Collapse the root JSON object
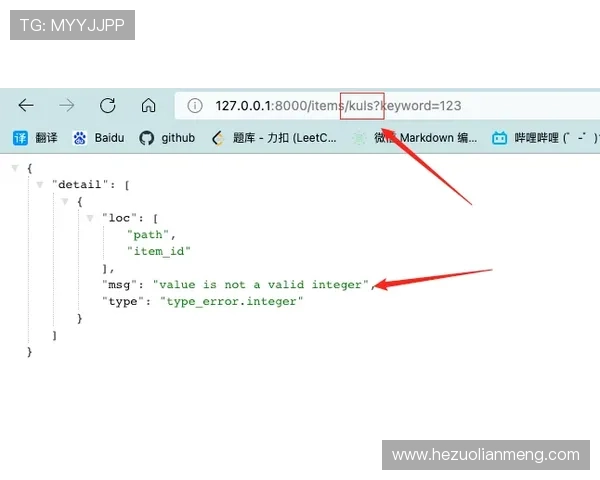The image size is (600, 480). [x=15, y=167]
